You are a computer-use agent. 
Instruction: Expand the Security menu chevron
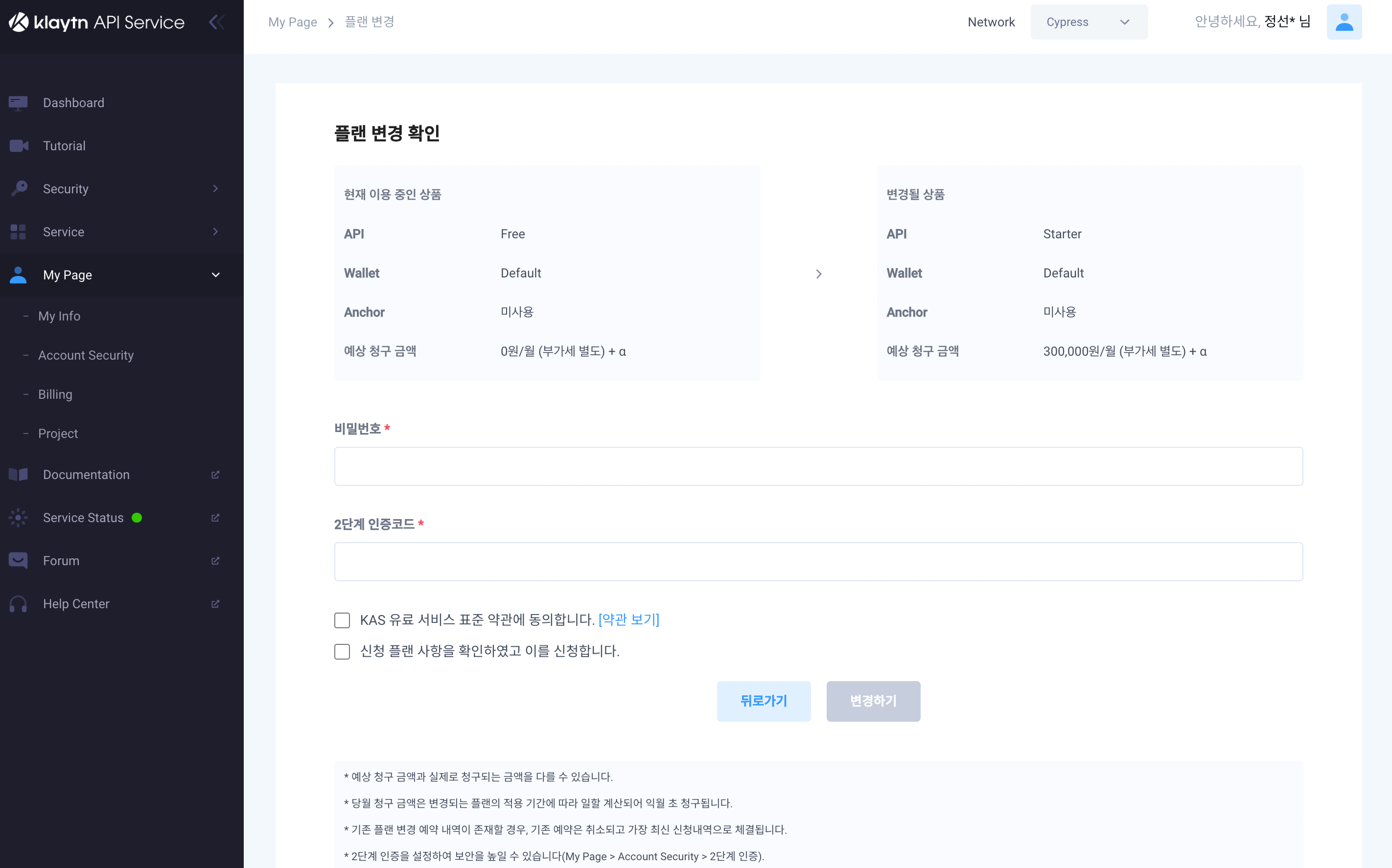tap(215, 189)
